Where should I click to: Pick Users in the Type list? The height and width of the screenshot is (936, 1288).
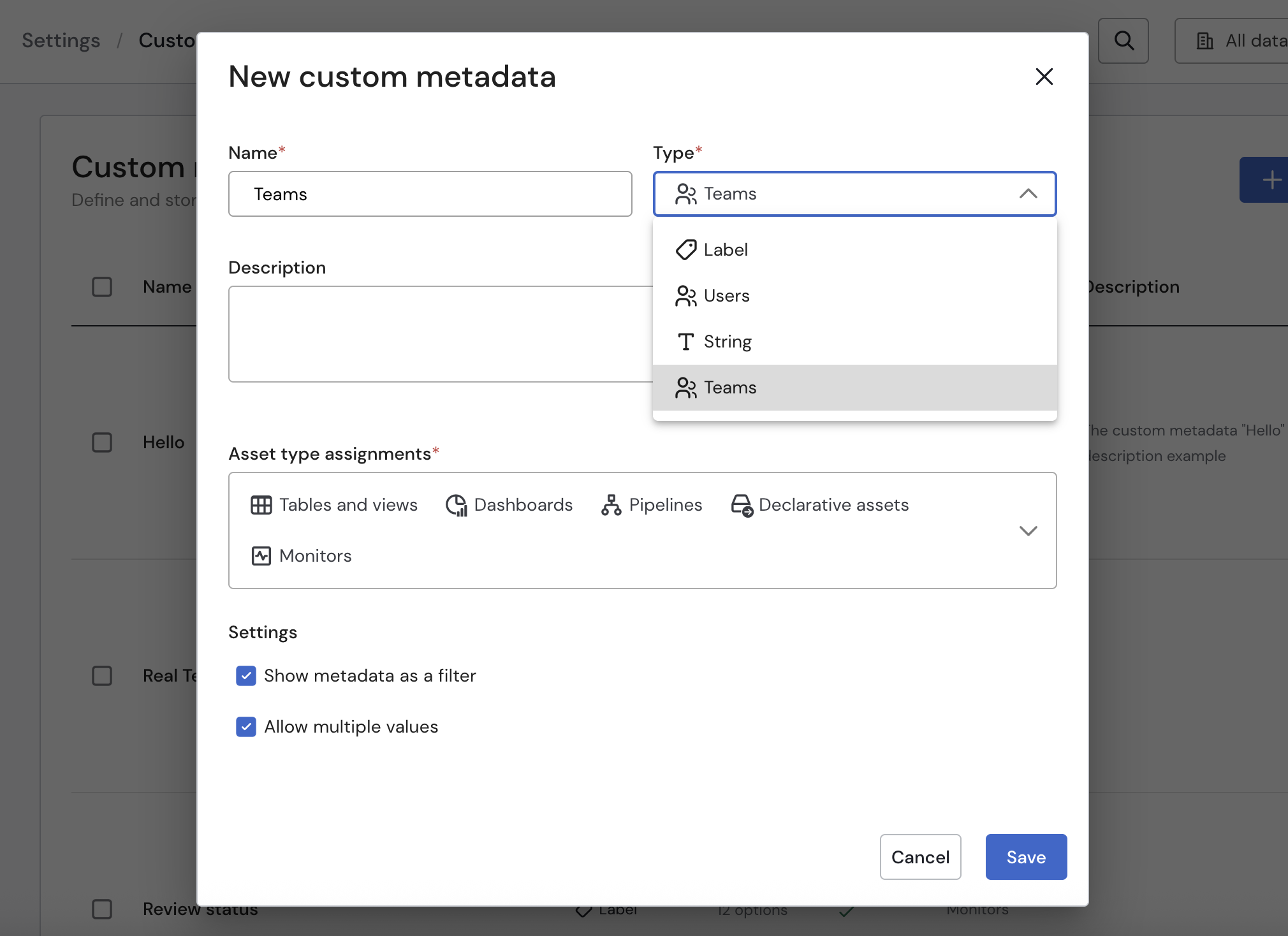[x=726, y=296]
